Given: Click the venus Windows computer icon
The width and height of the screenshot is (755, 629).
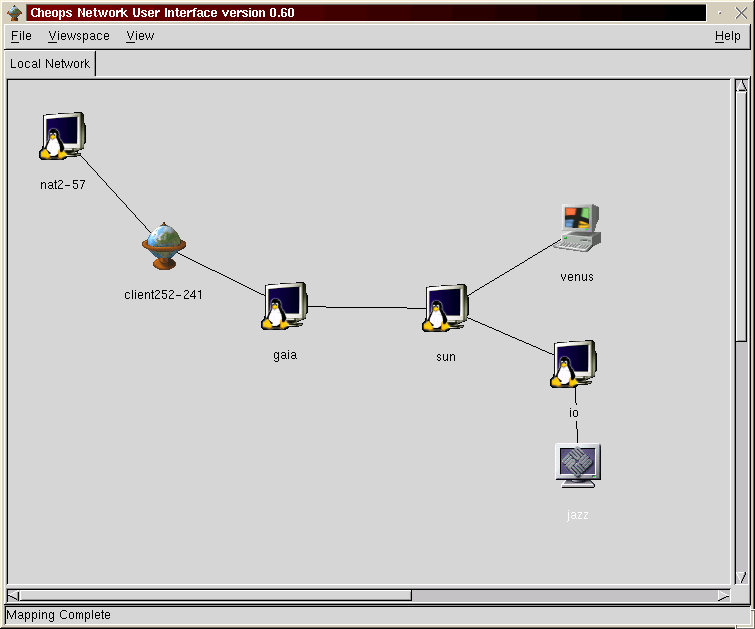Looking at the screenshot, I should coord(577,228).
